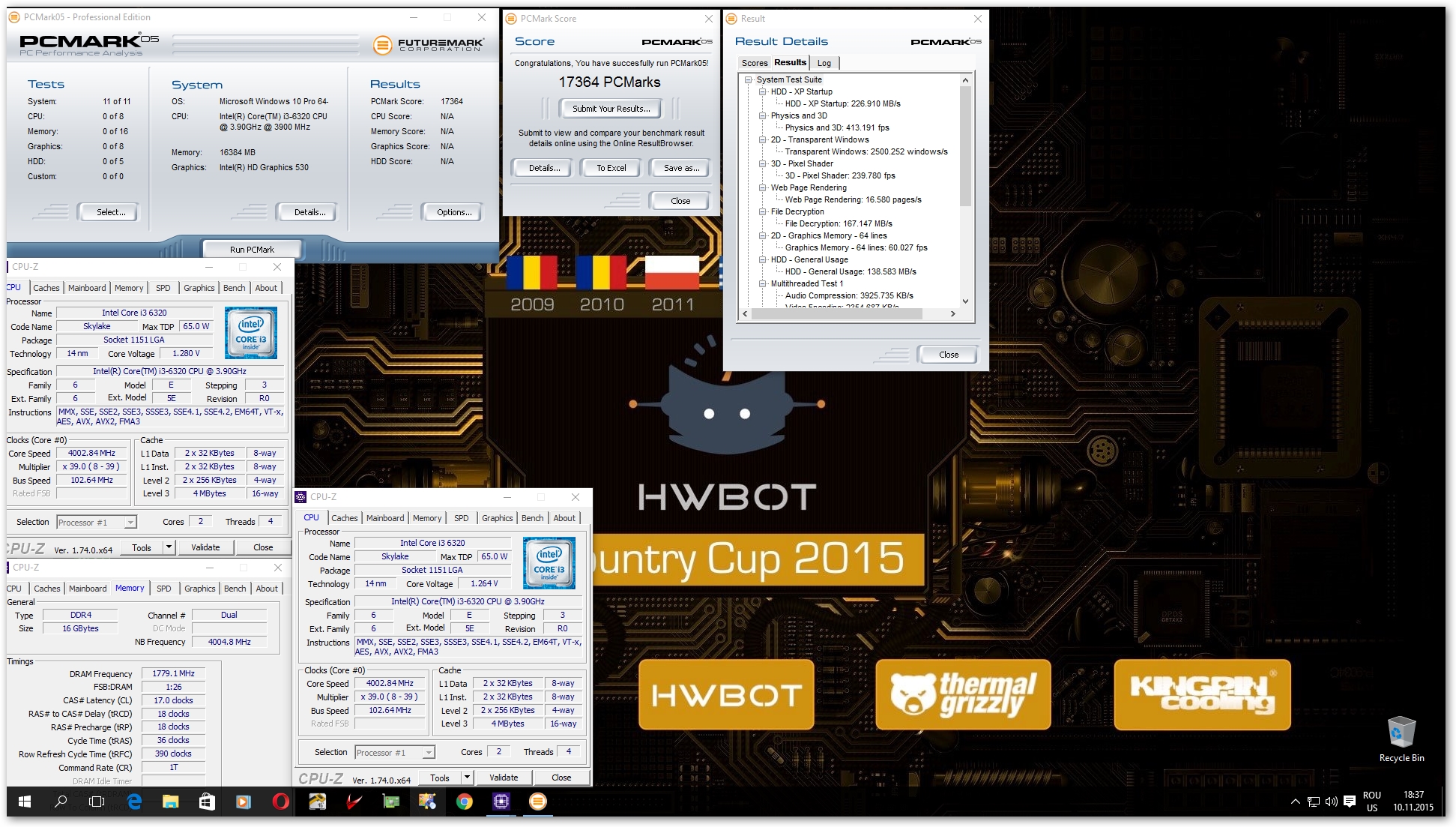Collapse the HDD - XP Startup node

click(762, 91)
